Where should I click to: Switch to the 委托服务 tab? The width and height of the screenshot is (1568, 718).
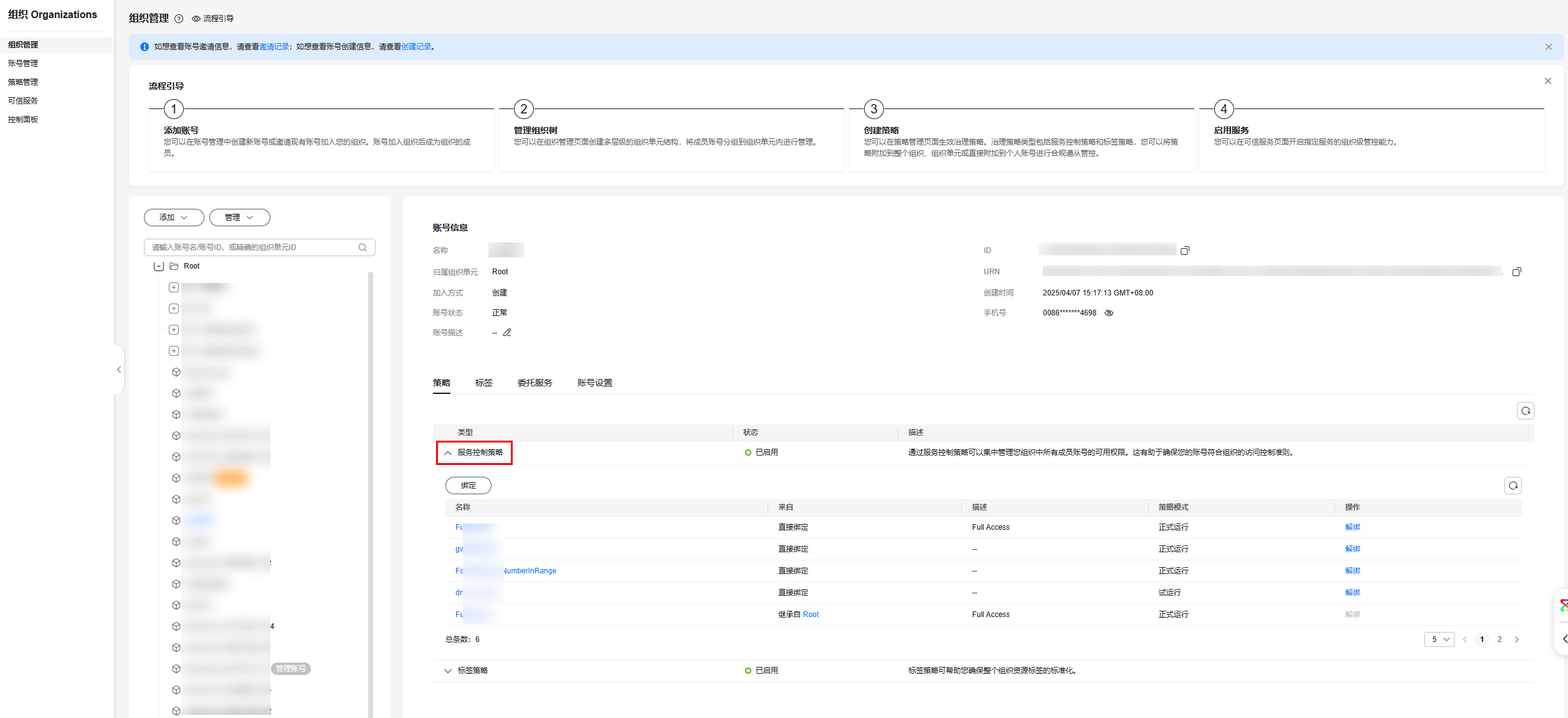(x=535, y=383)
